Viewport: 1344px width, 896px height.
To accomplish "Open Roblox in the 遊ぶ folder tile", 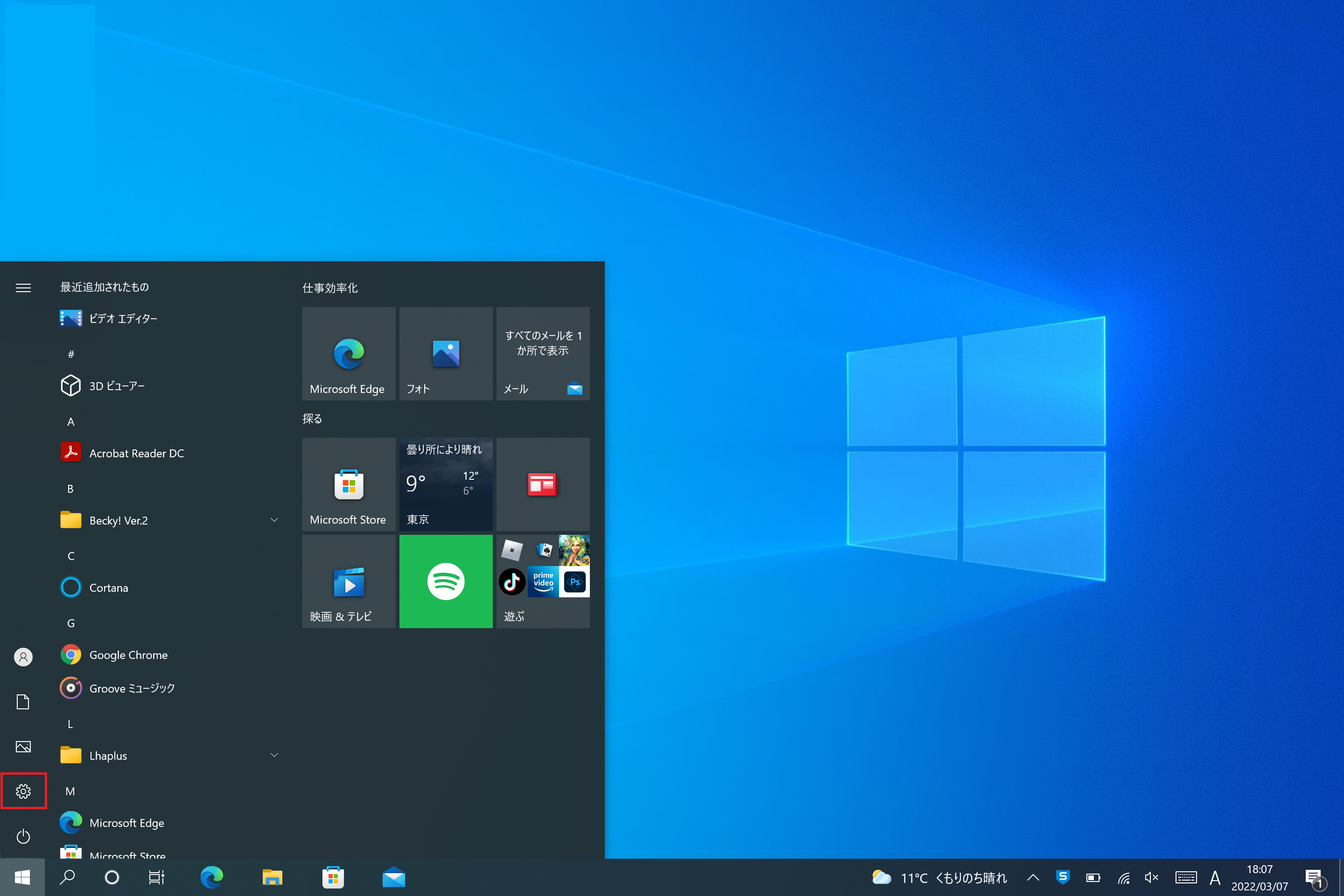I will (x=512, y=550).
